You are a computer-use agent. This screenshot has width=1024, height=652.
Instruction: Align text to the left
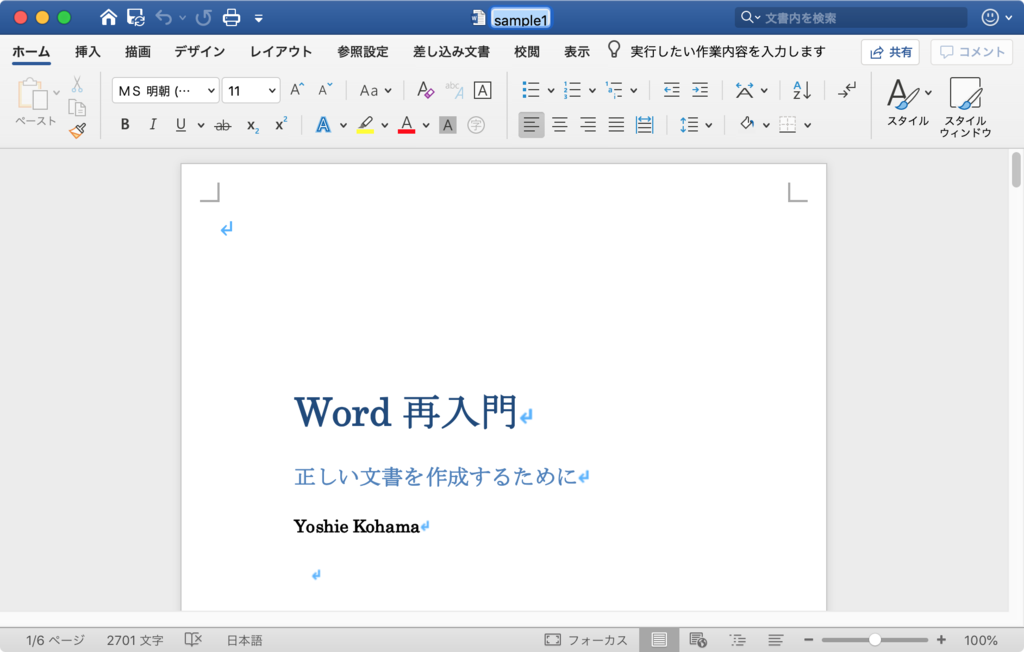pos(532,125)
